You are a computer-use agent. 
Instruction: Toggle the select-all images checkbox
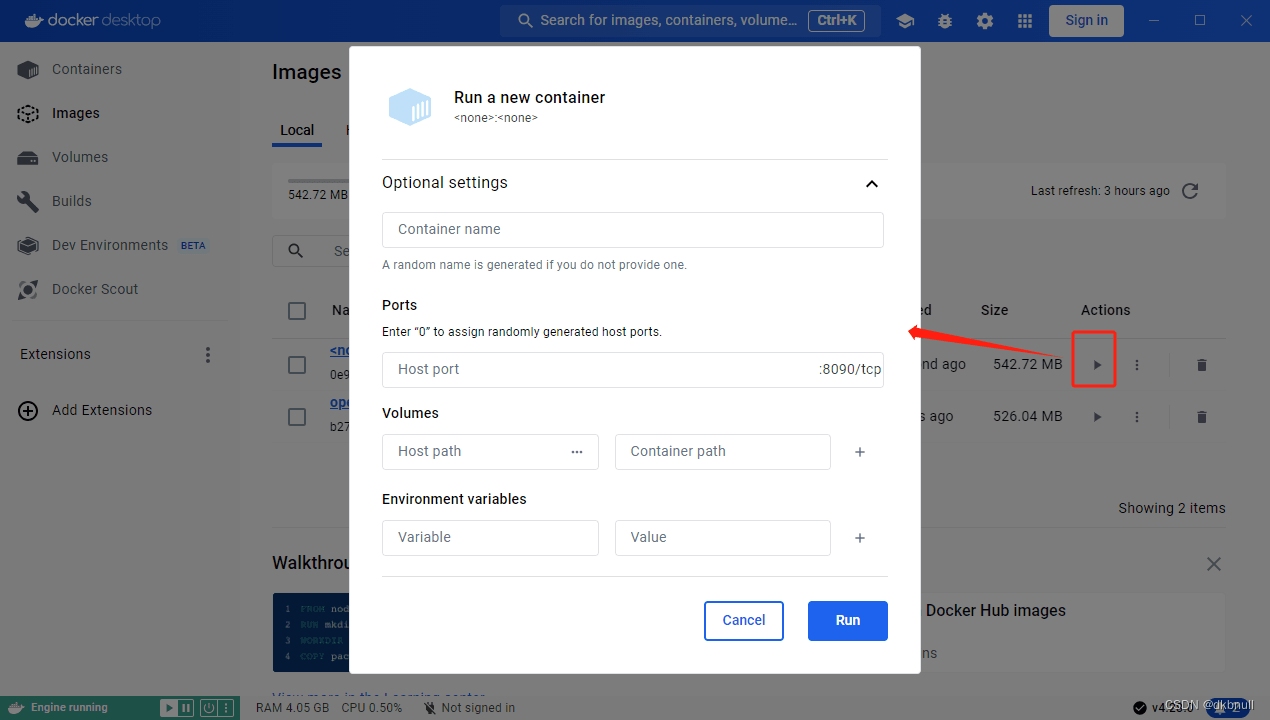pos(297,311)
